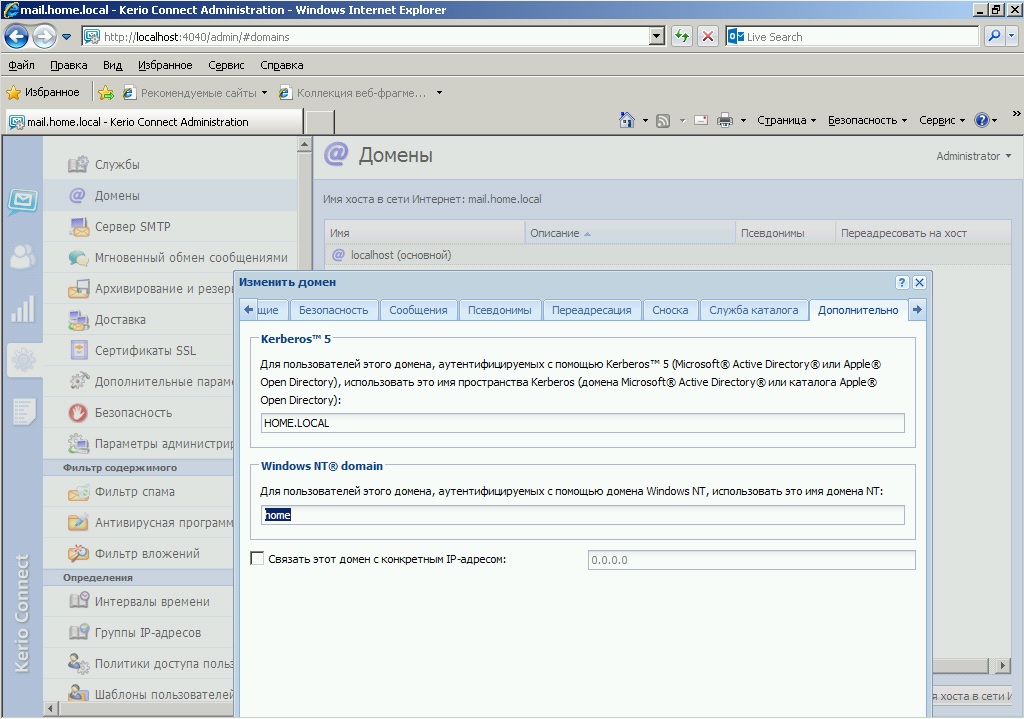Switch to the Служба каталога tab
The width and height of the screenshot is (1024, 719).
[754, 310]
